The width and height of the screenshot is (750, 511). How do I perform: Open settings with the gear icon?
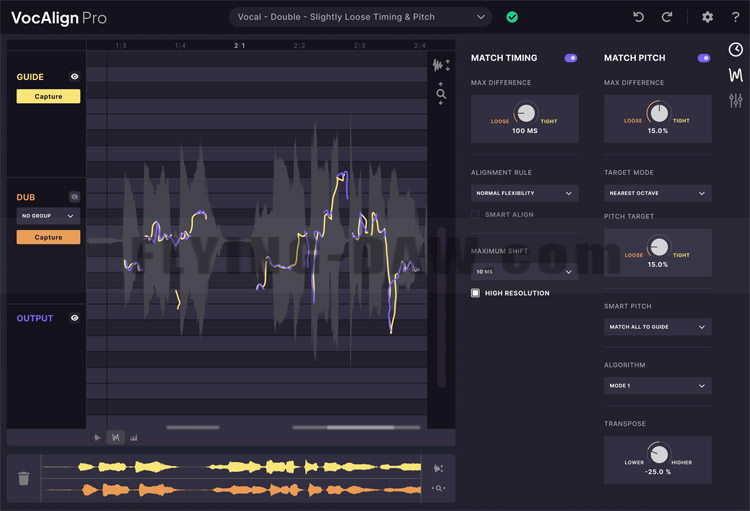tap(707, 17)
